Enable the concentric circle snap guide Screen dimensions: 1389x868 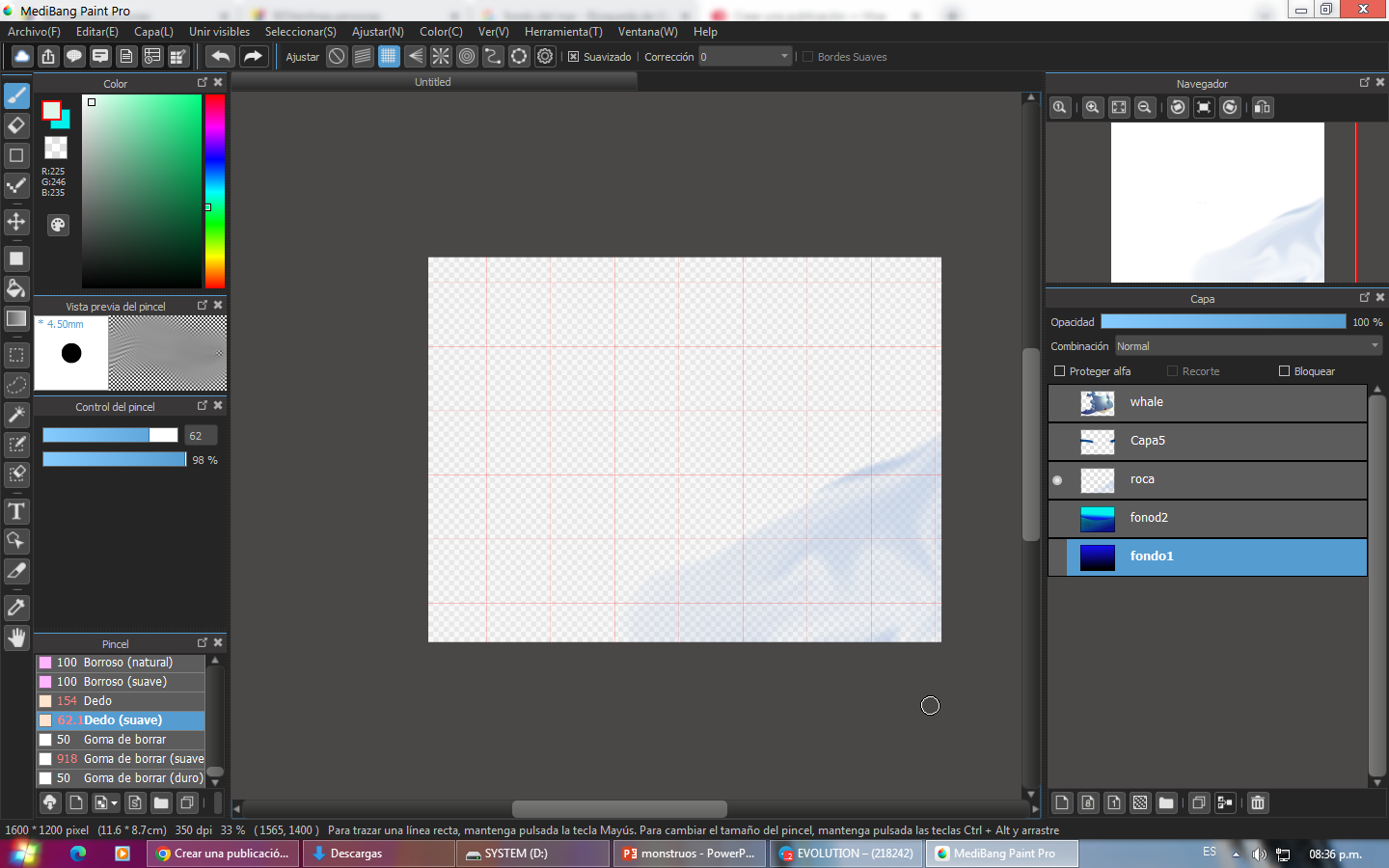click(467, 57)
